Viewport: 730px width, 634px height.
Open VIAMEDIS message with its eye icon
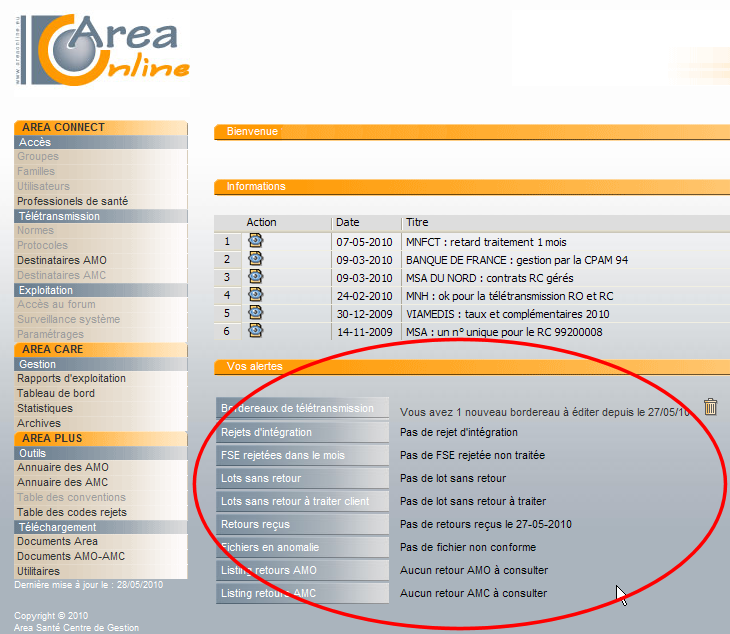255,312
